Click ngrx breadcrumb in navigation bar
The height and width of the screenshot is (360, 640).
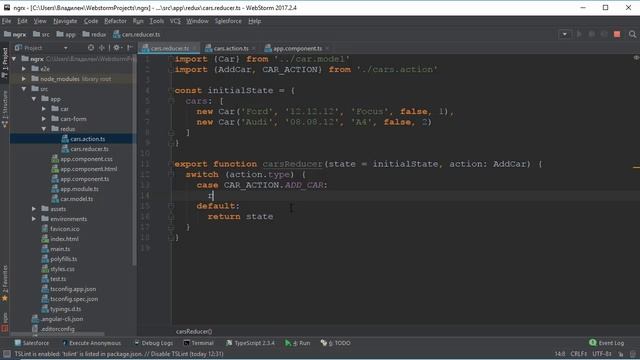(15, 34)
